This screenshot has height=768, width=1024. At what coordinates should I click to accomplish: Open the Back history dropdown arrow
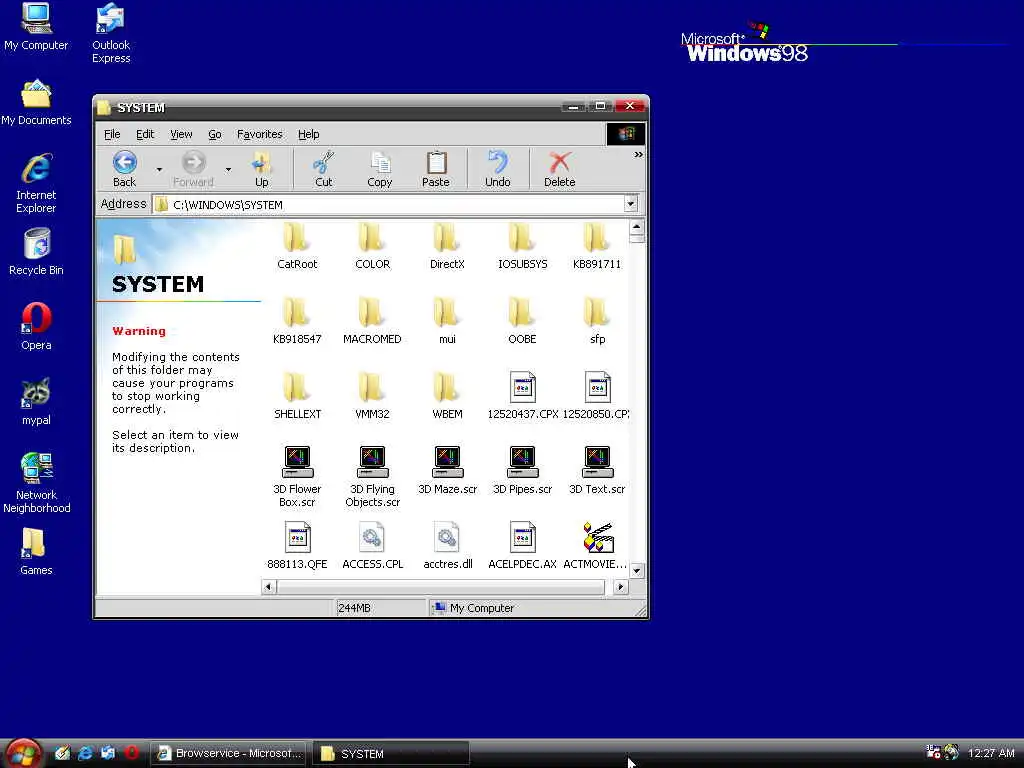pyautogui.click(x=159, y=170)
